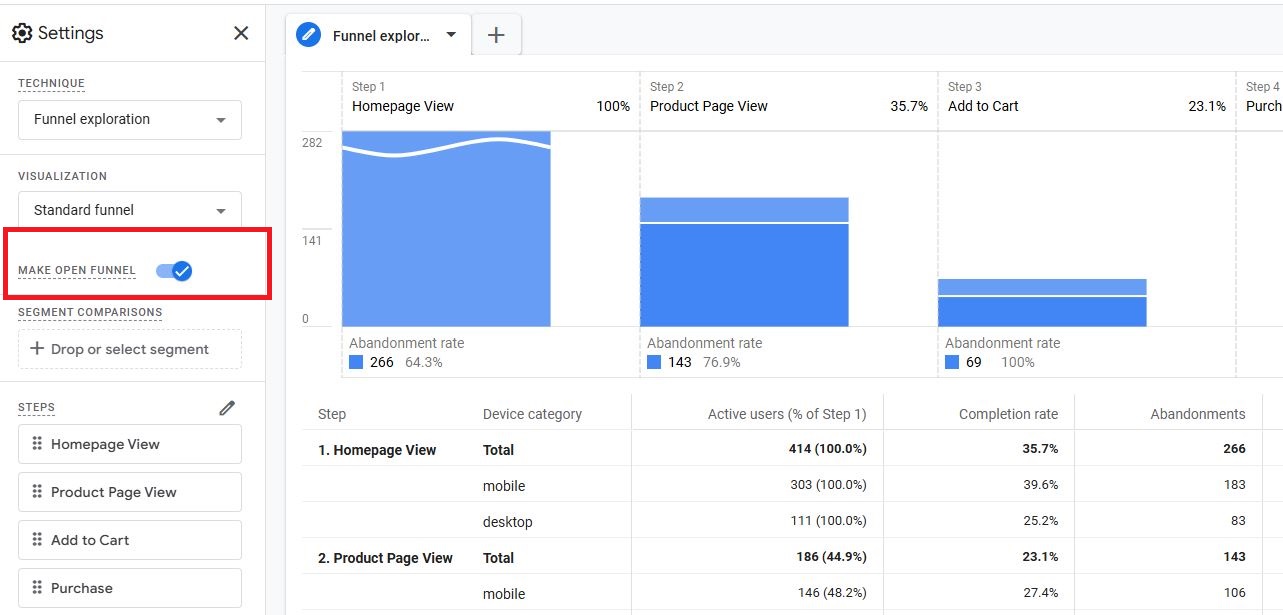
Task: Click the STEPS section label
Action: coord(37,408)
